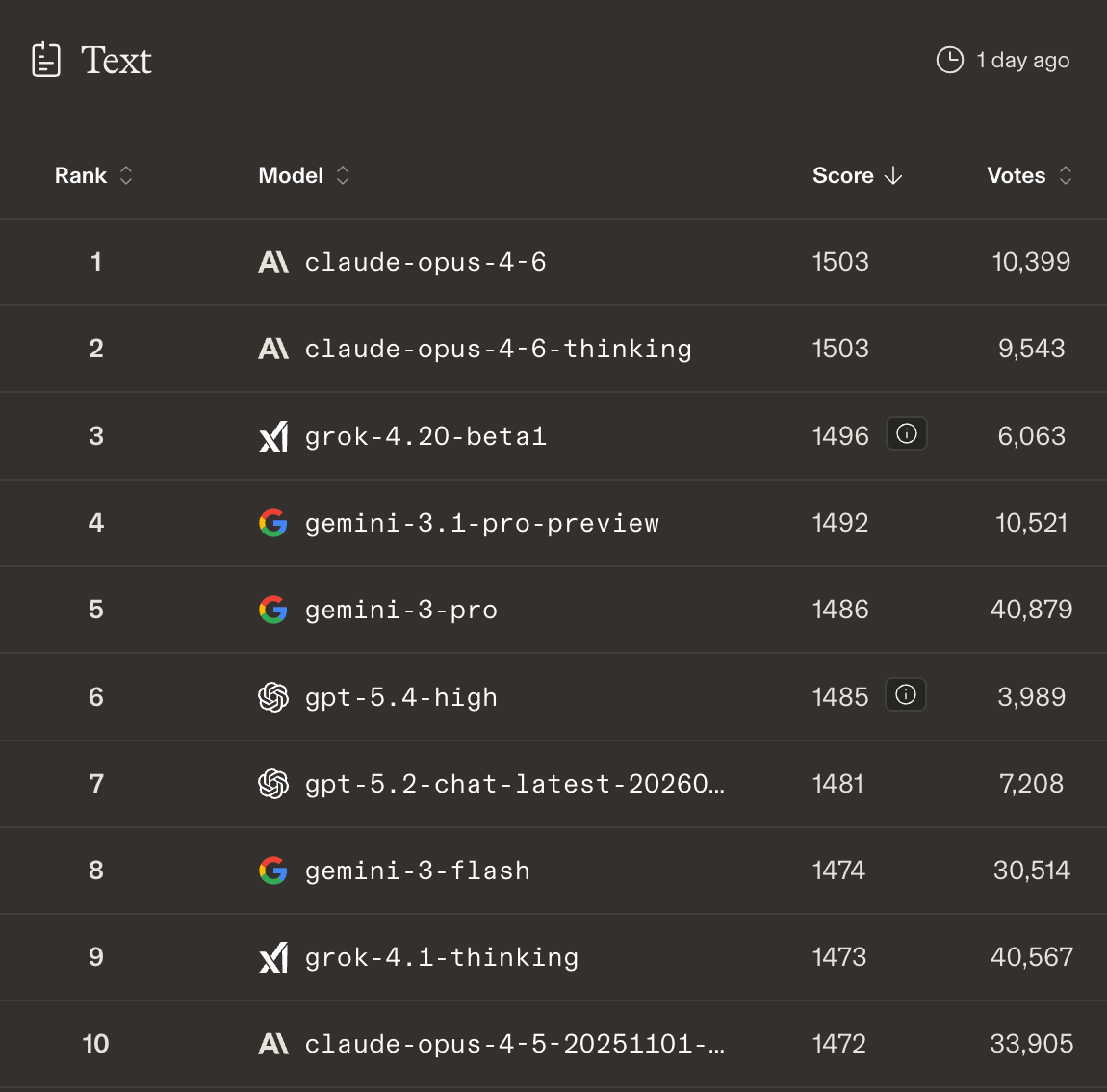Click score value 1496
Screen dimensions: 1107x1092
point(840,436)
